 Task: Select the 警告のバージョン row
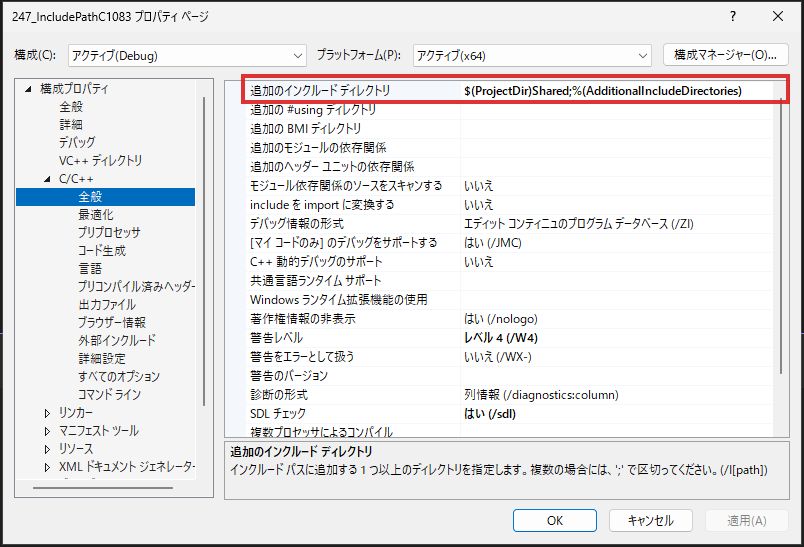(x=509, y=376)
